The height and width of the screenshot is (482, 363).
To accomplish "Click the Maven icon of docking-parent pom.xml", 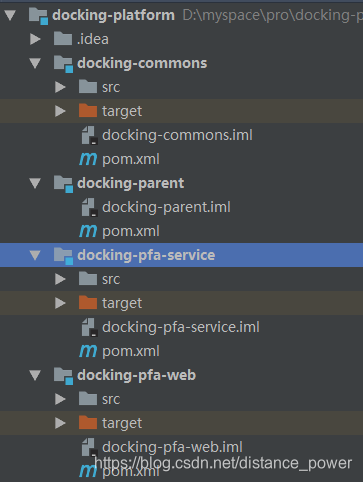I will (x=88, y=231).
